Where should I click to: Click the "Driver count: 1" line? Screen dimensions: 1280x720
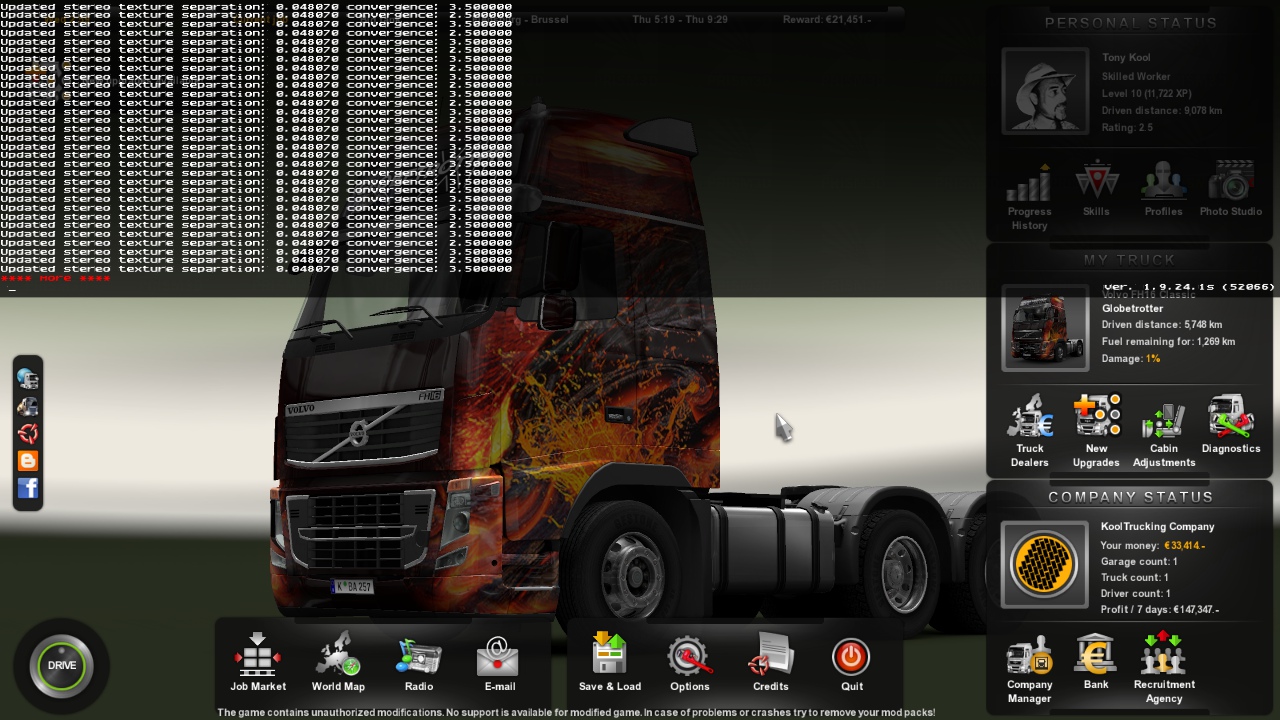coord(1136,594)
